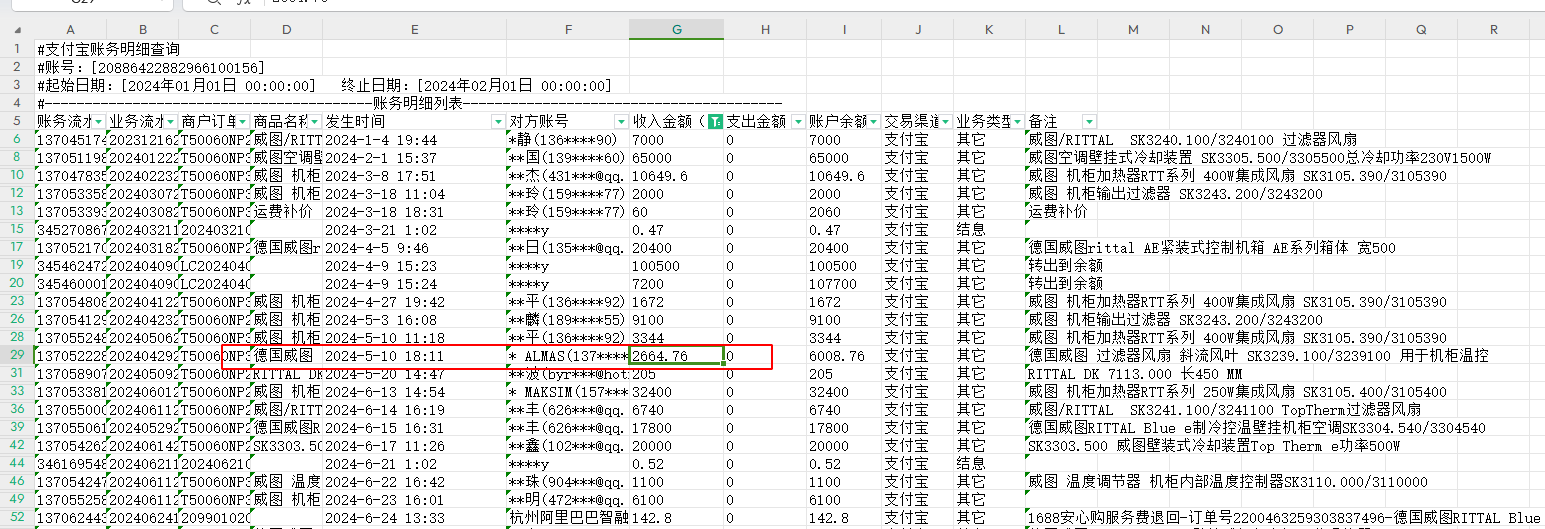Click counterparty cell **波(byr***@hot

[x=568, y=373]
